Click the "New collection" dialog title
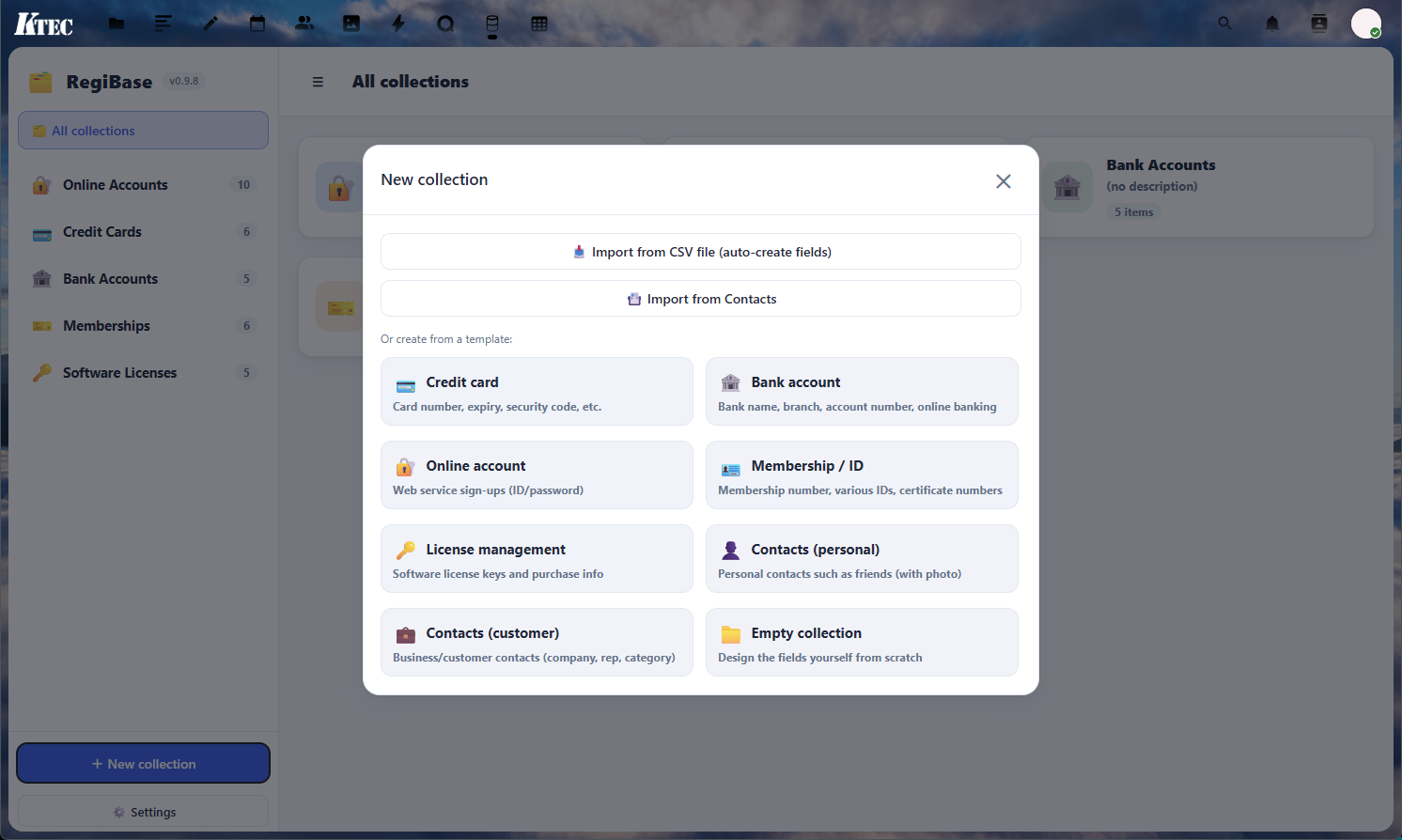Image resolution: width=1402 pixels, height=840 pixels. pyautogui.click(x=434, y=179)
